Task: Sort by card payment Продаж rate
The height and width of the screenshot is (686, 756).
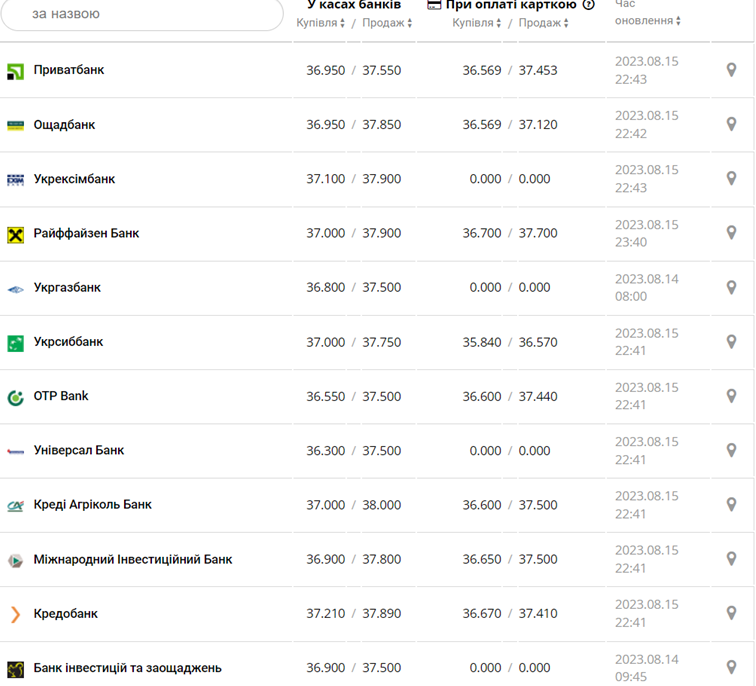Action: pos(544,23)
